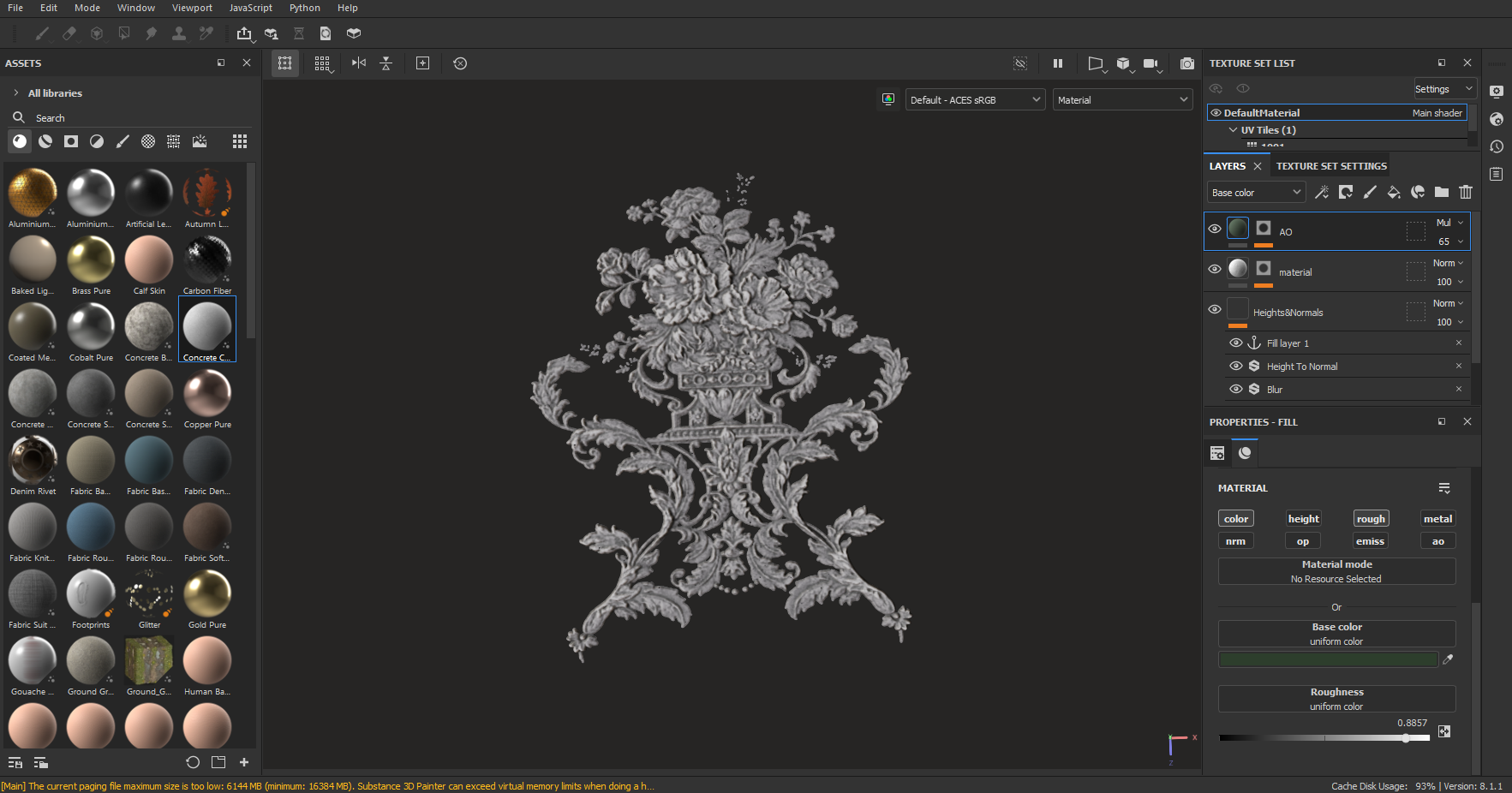1512x793 pixels.
Task: Toggle the metal channel button
Action: (x=1437, y=519)
